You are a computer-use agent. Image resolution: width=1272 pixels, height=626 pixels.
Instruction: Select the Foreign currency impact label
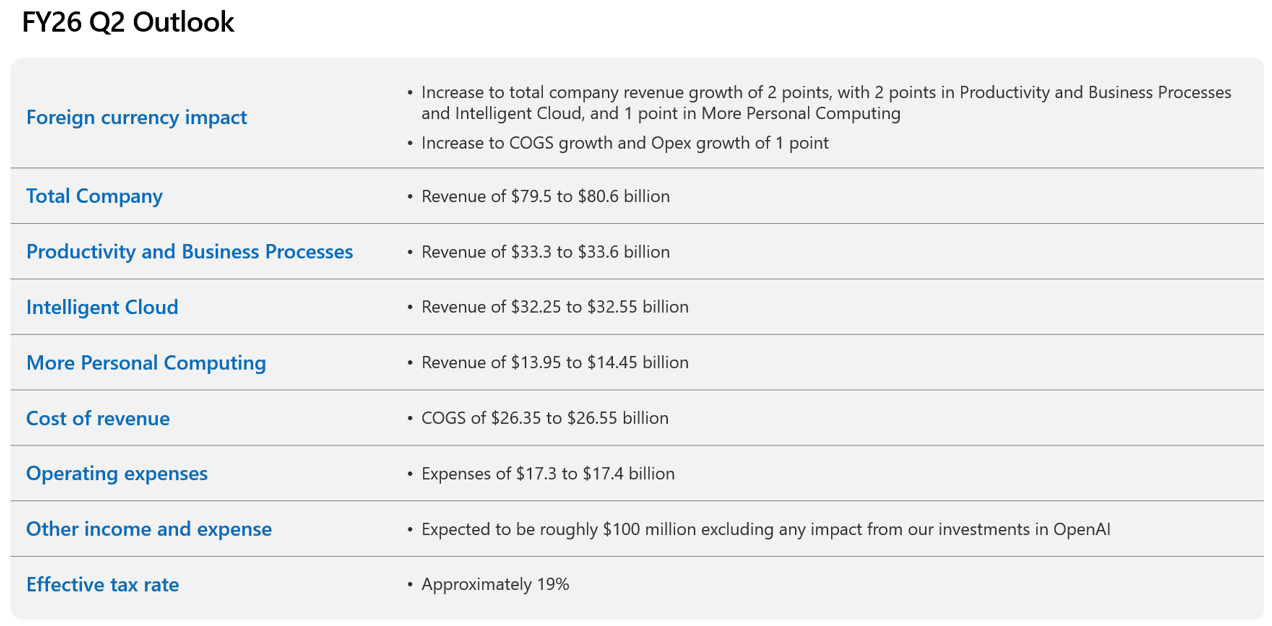click(x=136, y=117)
